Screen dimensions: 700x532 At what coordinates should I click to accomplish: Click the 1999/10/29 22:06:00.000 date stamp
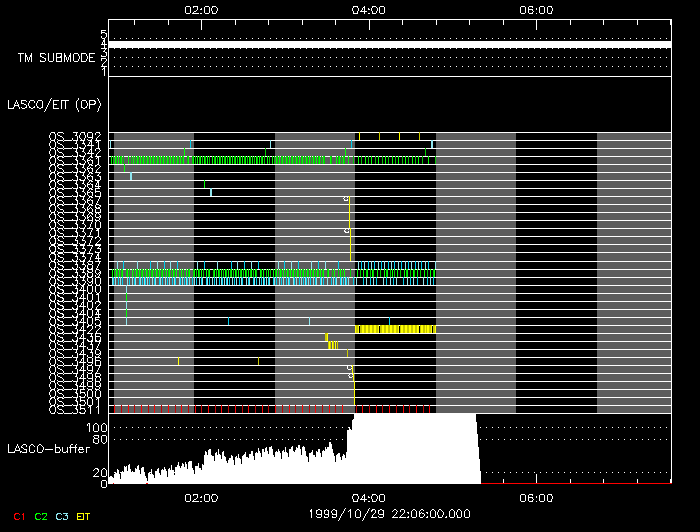(x=389, y=514)
